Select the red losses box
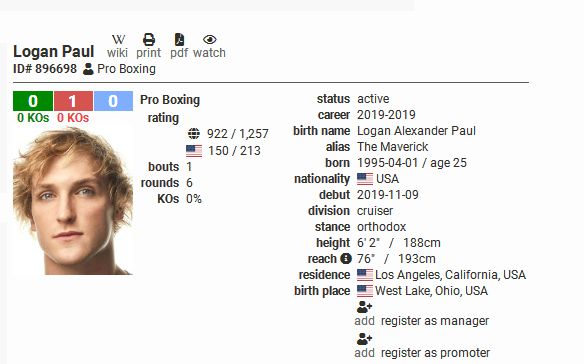Viewport: 584px width, 364px height. [73, 101]
